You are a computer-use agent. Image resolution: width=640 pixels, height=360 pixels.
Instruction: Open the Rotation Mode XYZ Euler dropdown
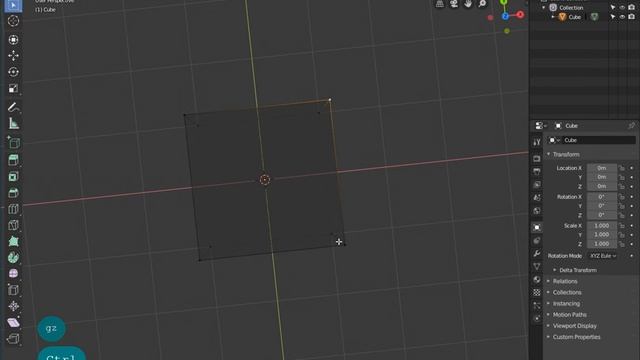point(602,256)
